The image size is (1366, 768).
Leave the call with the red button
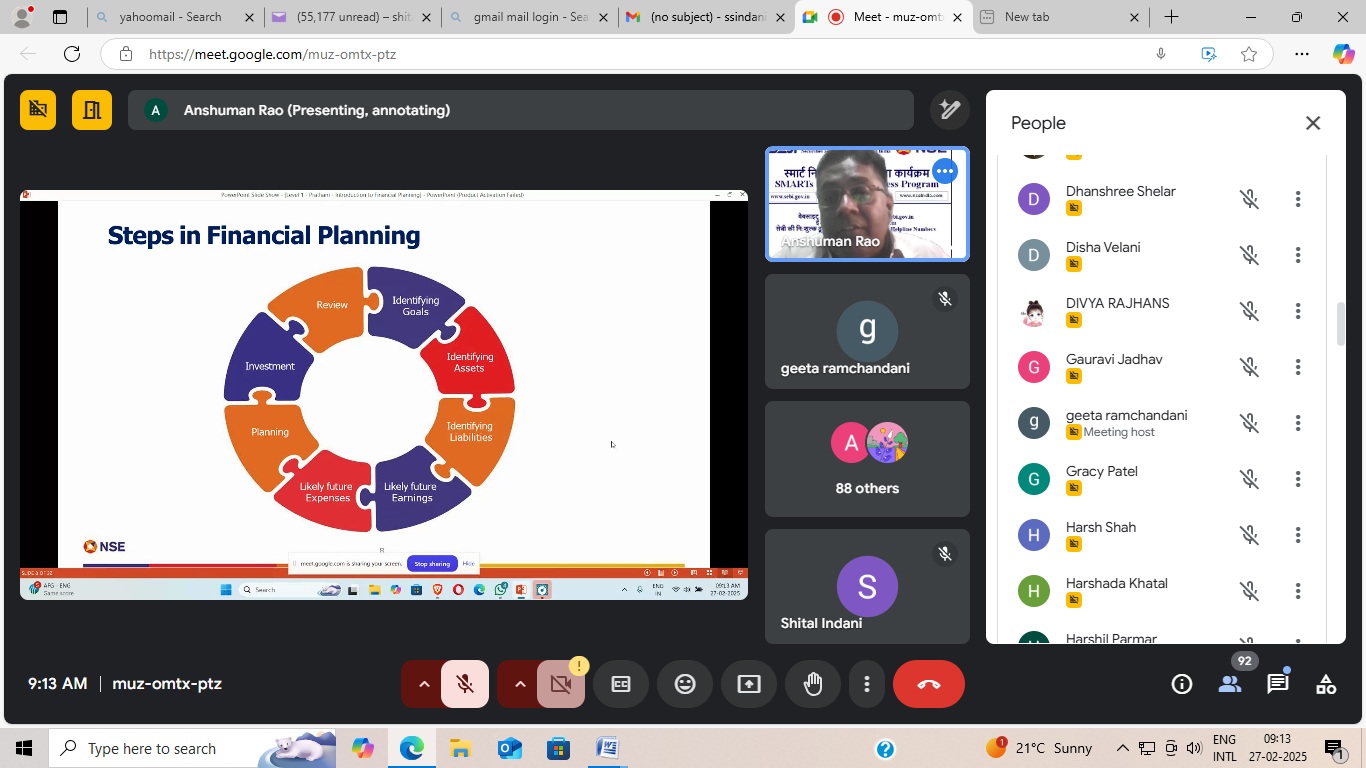tap(929, 684)
